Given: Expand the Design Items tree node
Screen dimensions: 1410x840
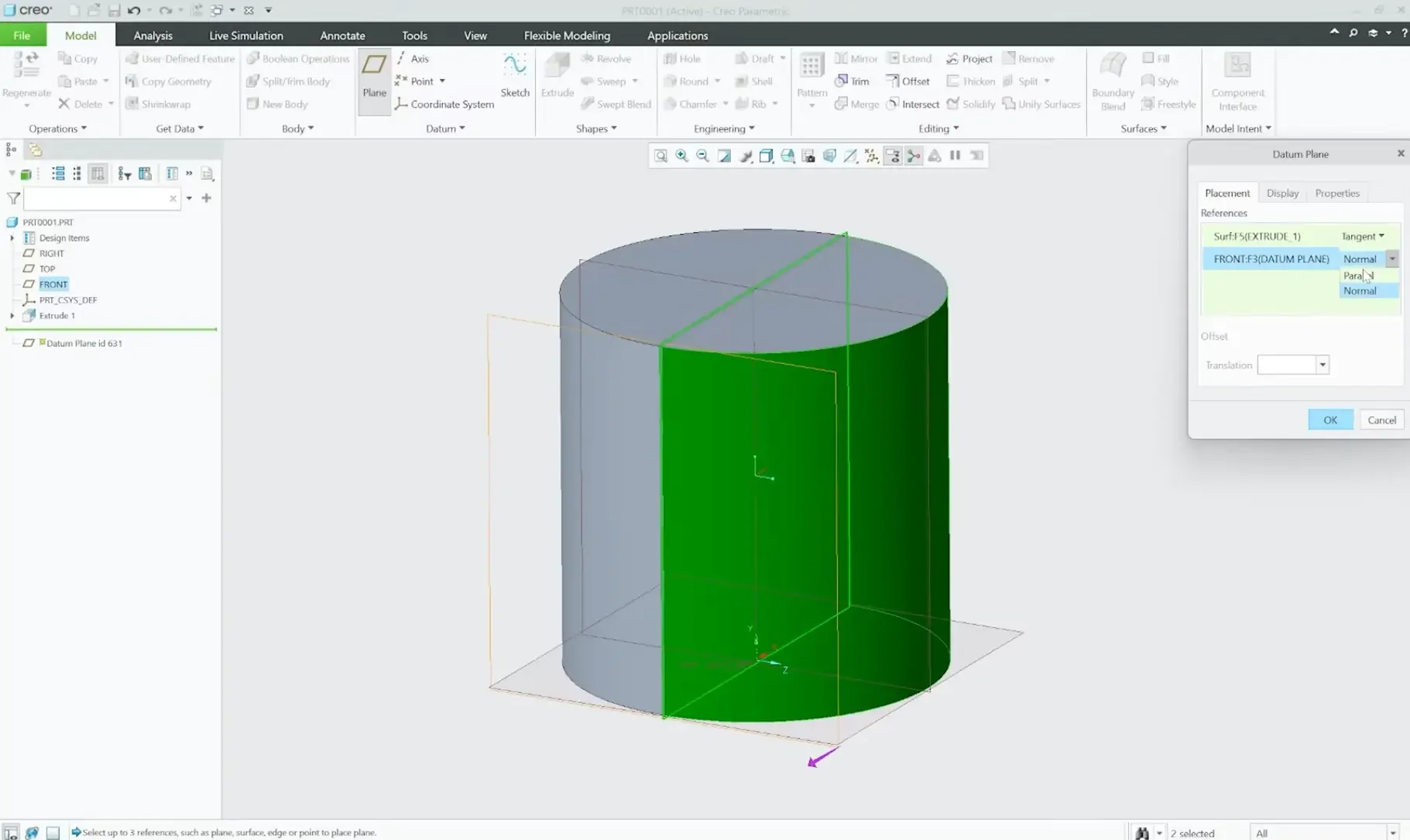Looking at the screenshot, I should (12, 238).
